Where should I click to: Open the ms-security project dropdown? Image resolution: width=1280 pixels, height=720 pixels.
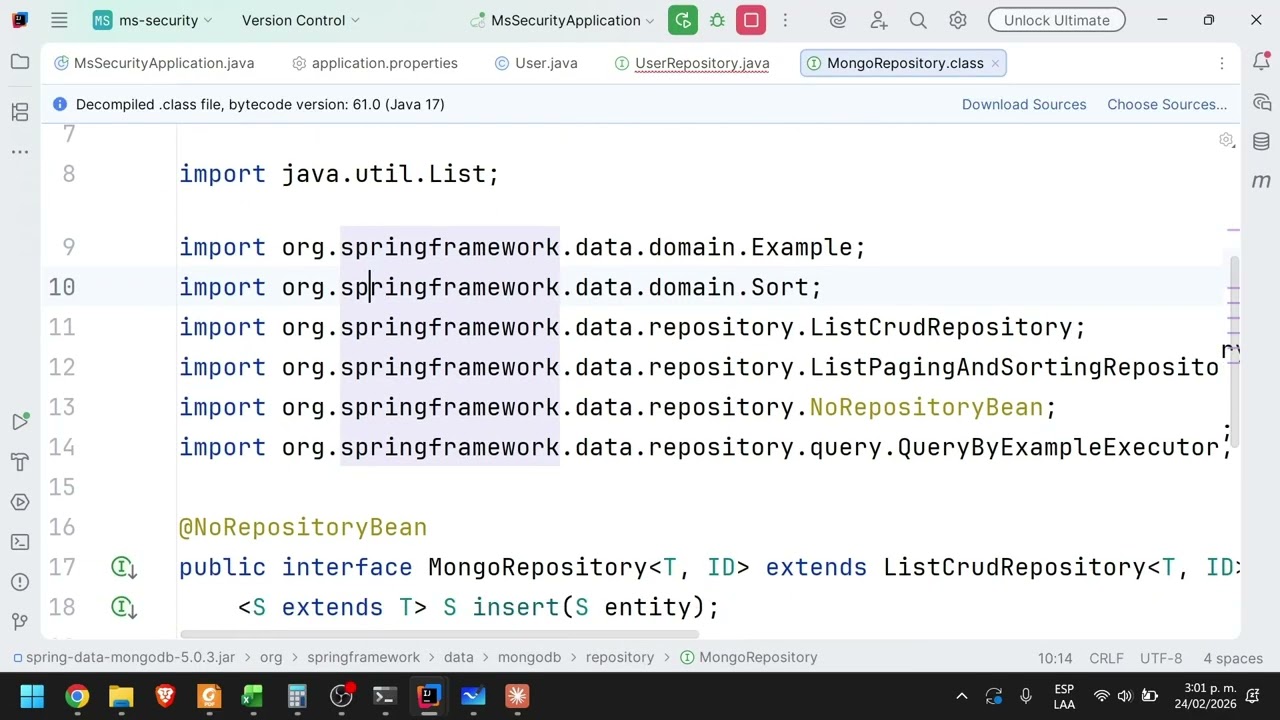pos(153,20)
